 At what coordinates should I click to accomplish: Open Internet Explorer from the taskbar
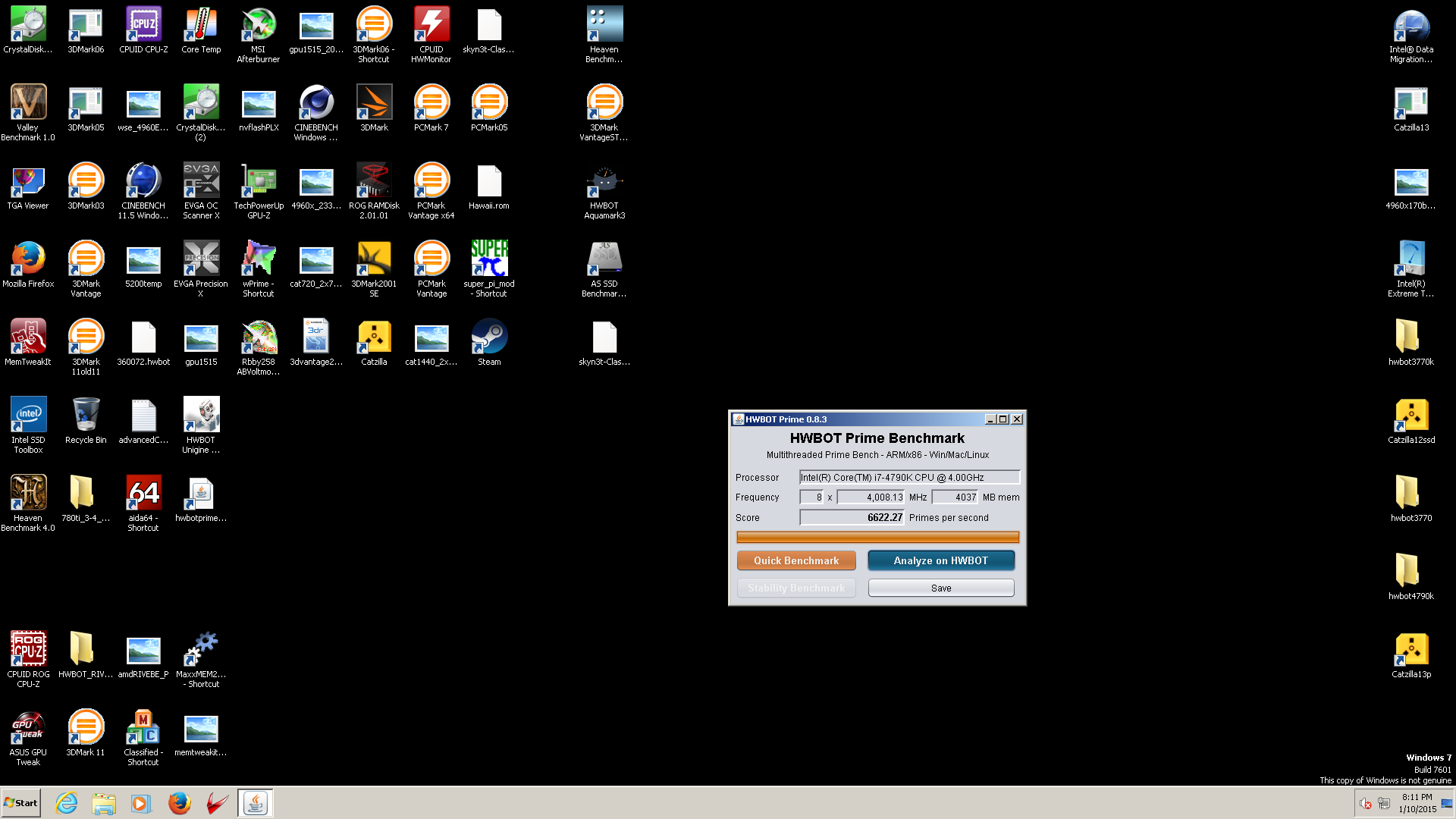pos(67,803)
